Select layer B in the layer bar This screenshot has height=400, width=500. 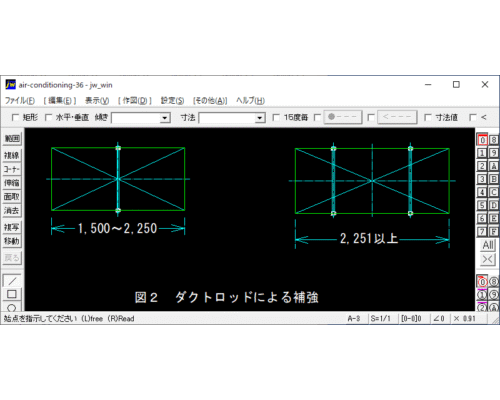tap(494, 179)
